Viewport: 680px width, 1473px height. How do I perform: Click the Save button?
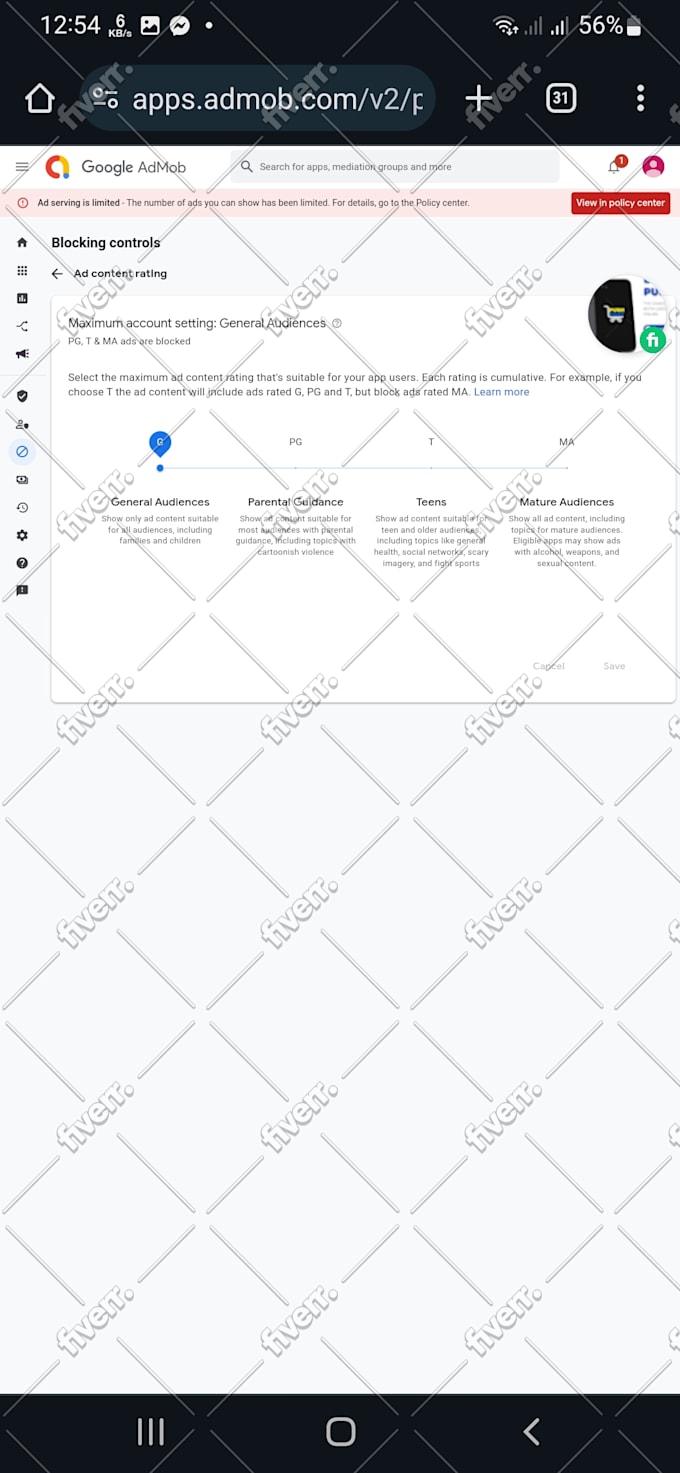614,666
